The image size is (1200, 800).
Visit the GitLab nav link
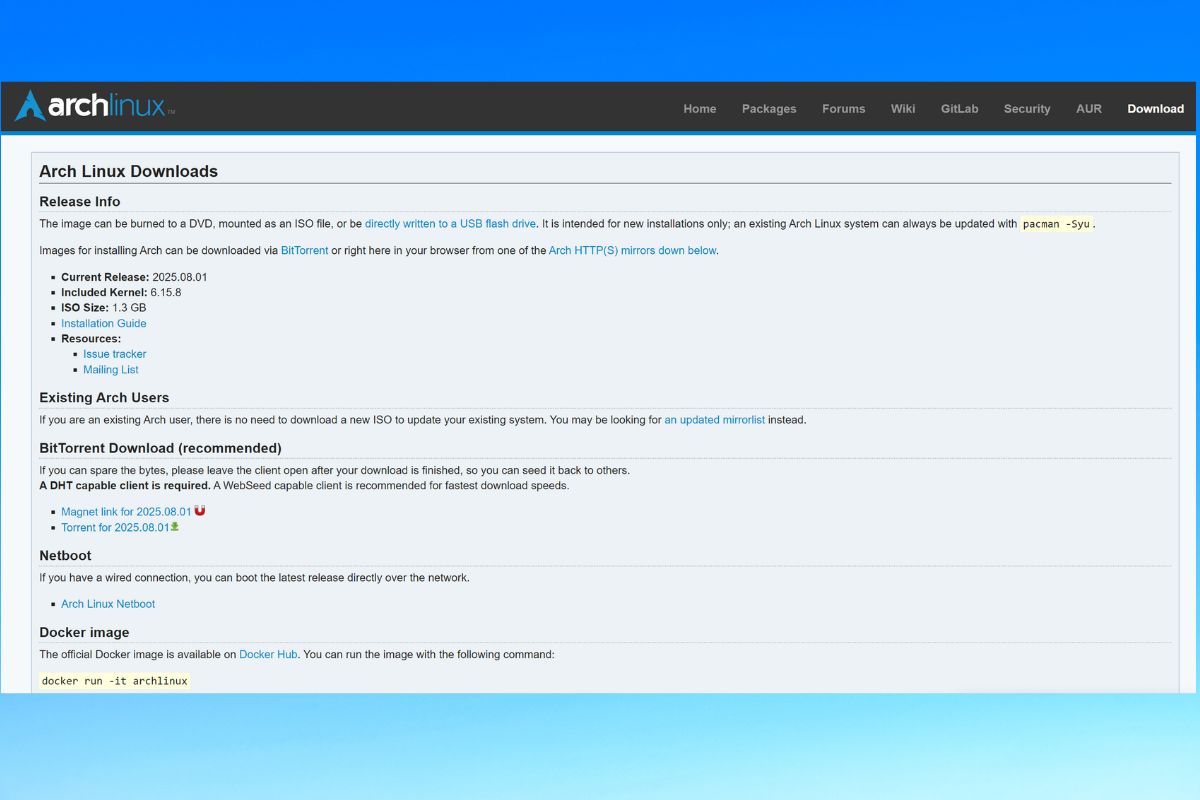[x=960, y=109]
